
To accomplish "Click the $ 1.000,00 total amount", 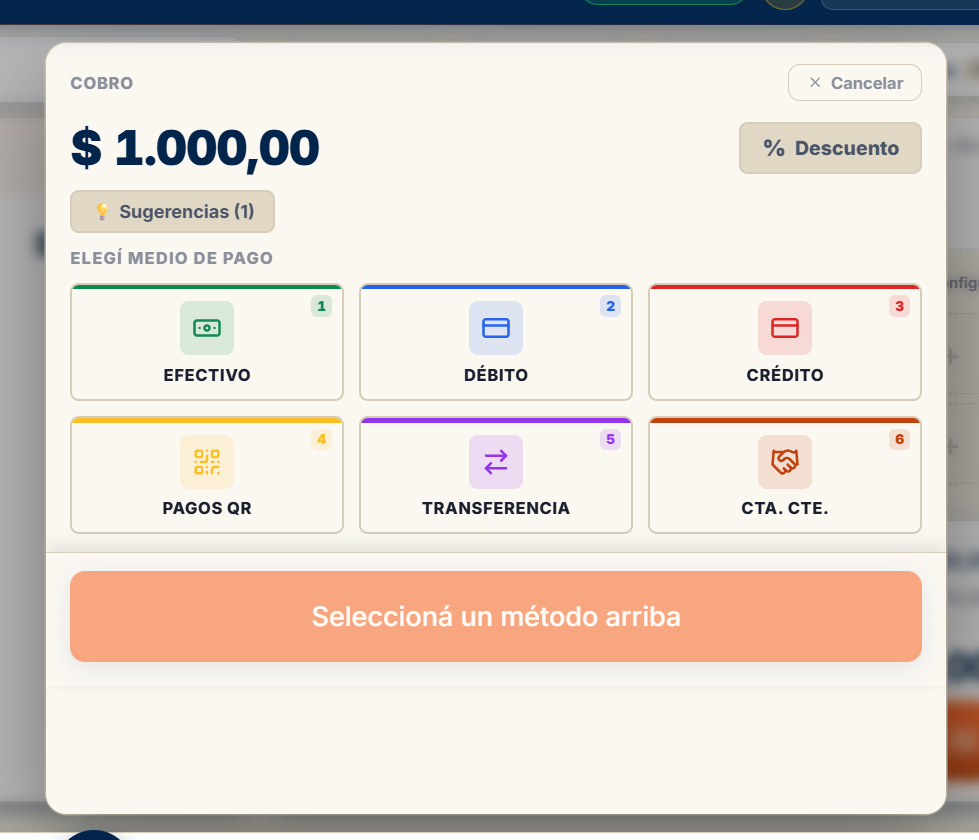I will tap(195, 148).
